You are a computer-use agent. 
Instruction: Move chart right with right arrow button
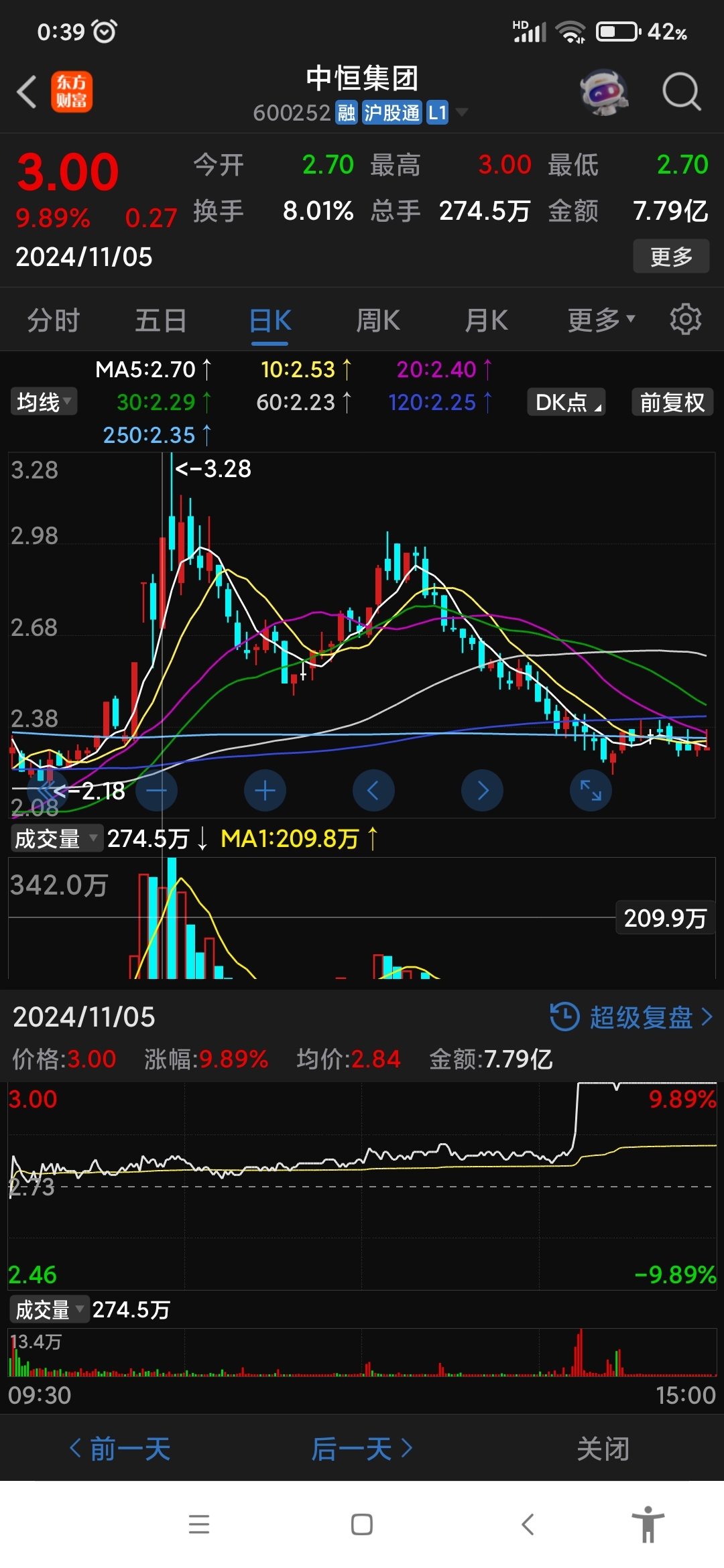[x=482, y=791]
